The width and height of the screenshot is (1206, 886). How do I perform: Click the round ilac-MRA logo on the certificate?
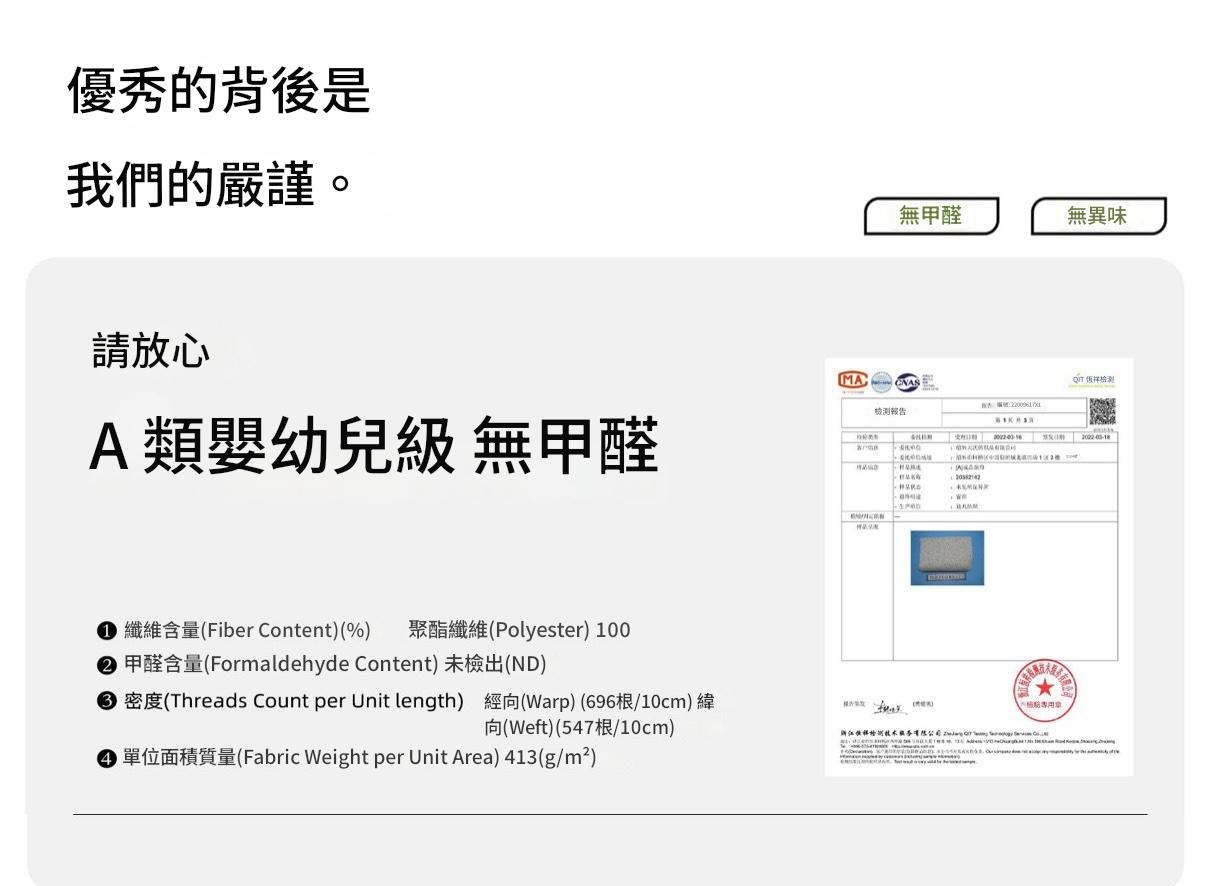coord(880,381)
